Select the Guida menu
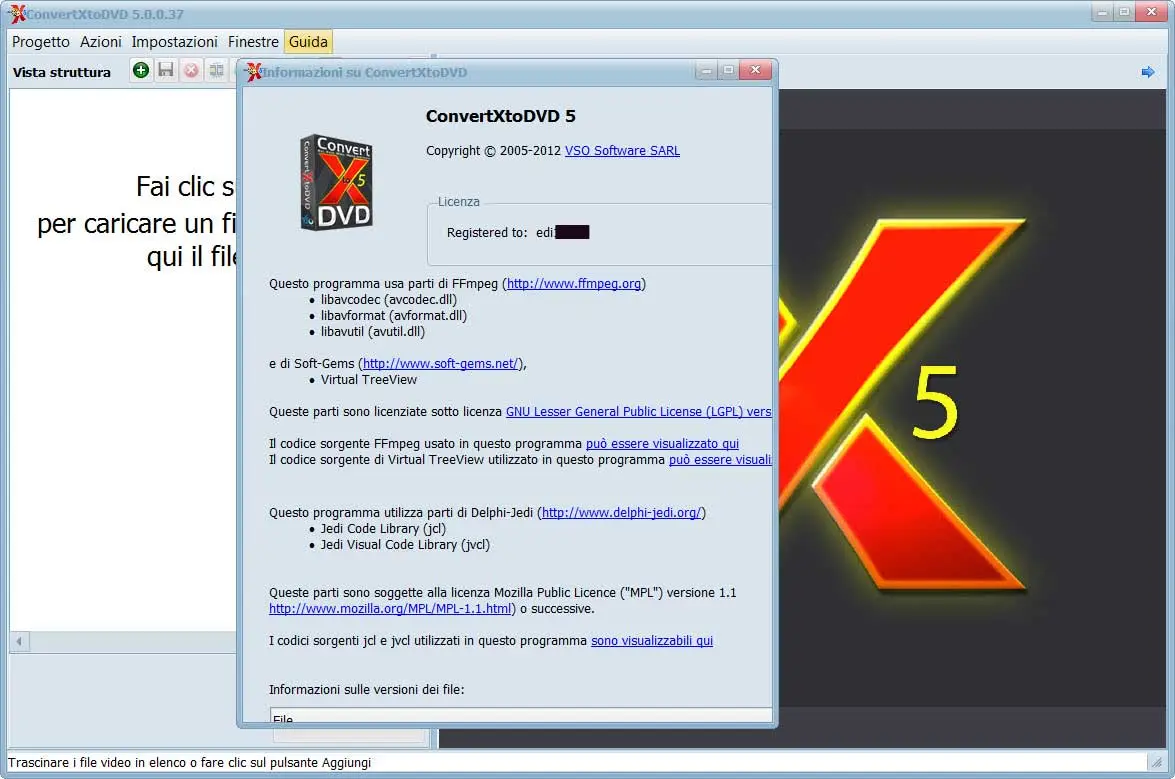 [x=308, y=43]
